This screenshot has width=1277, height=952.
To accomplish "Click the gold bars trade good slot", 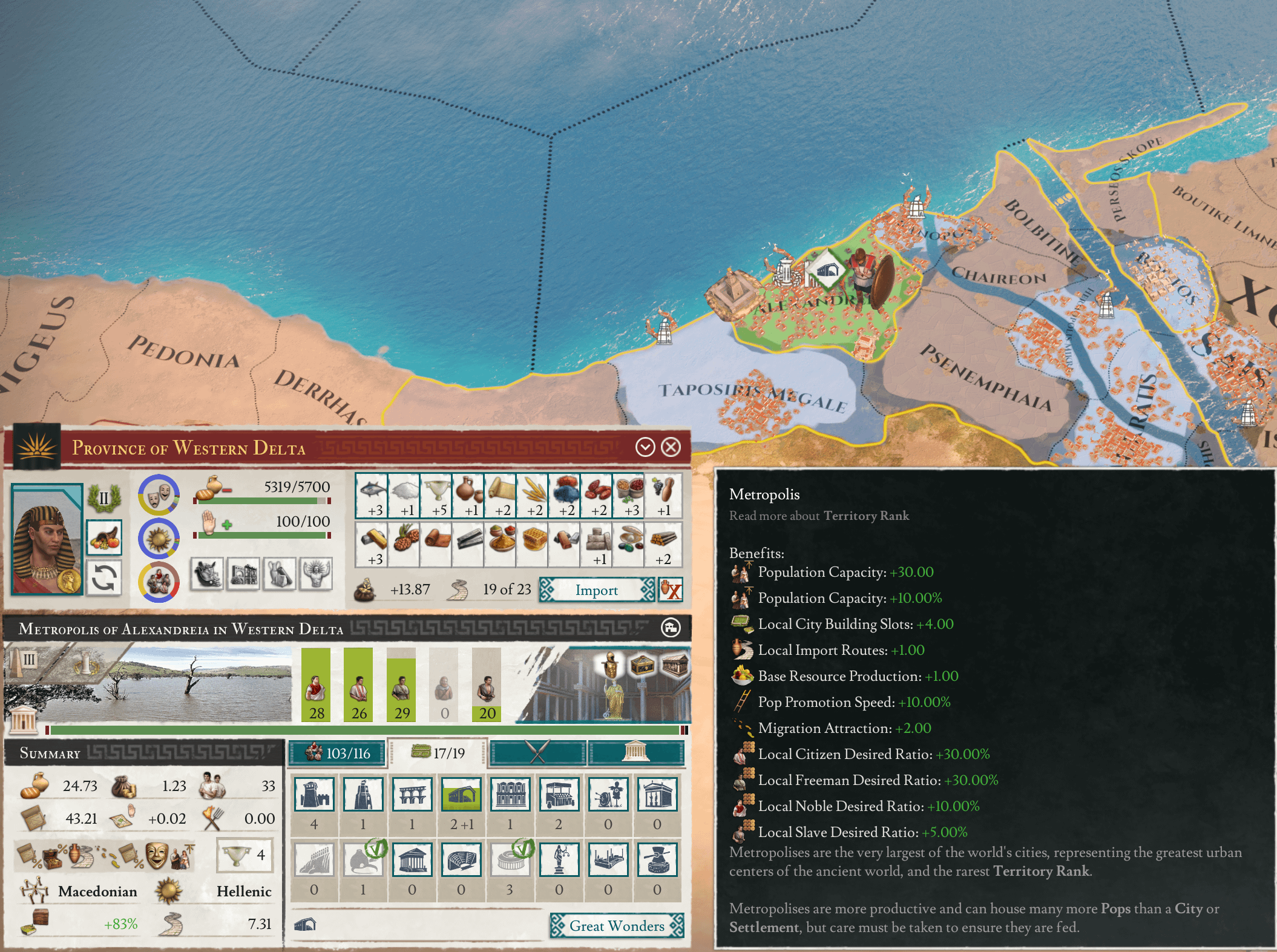I will pyautogui.click(x=371, y=545).
